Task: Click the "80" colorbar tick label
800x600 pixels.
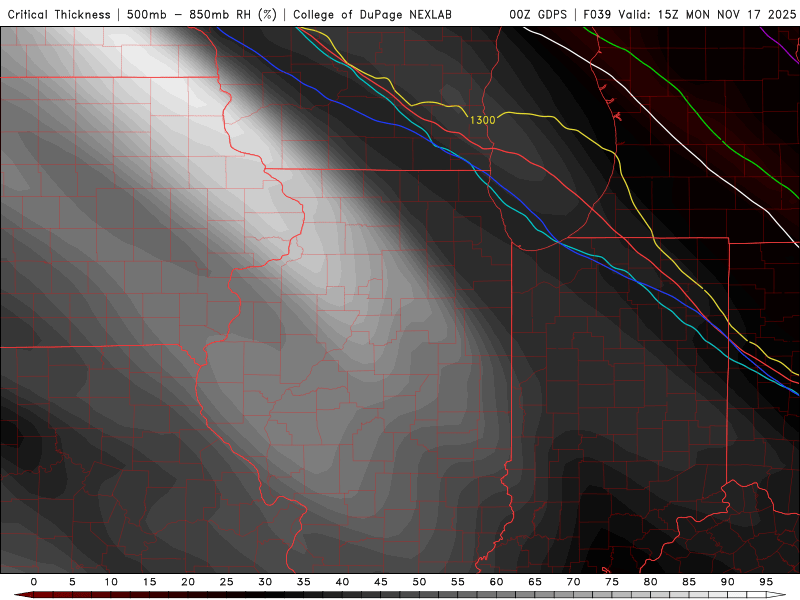Action: pos(650,582)
